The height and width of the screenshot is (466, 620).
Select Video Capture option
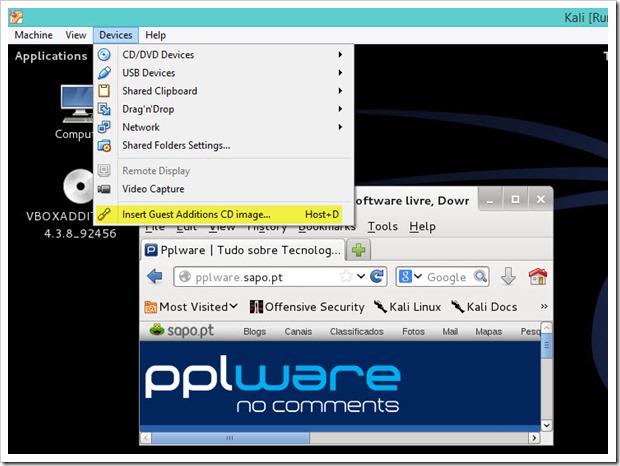tap(223, 189)
